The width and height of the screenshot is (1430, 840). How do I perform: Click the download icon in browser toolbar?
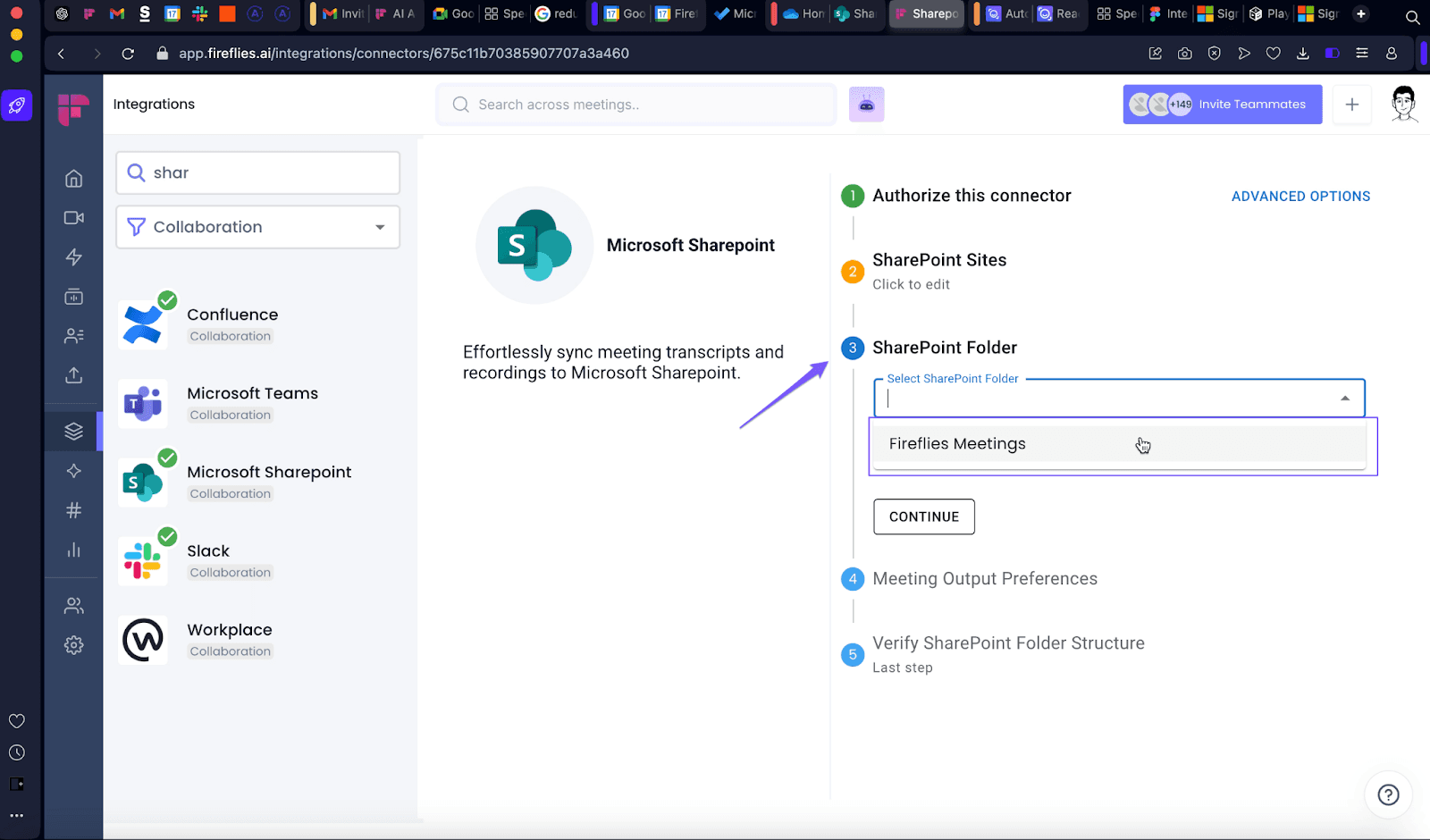1303,54
